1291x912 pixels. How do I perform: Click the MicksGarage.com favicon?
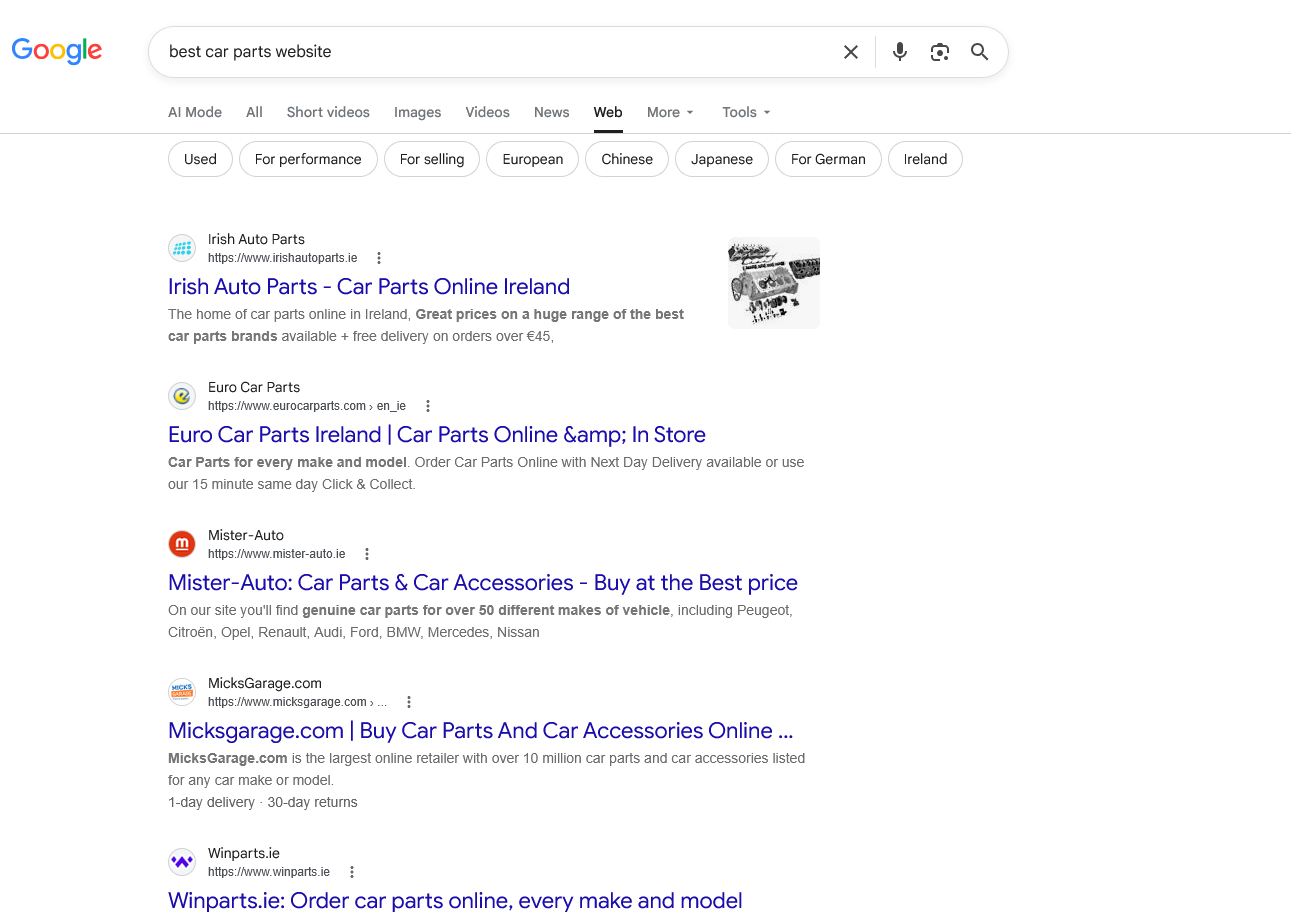point(182,692)
